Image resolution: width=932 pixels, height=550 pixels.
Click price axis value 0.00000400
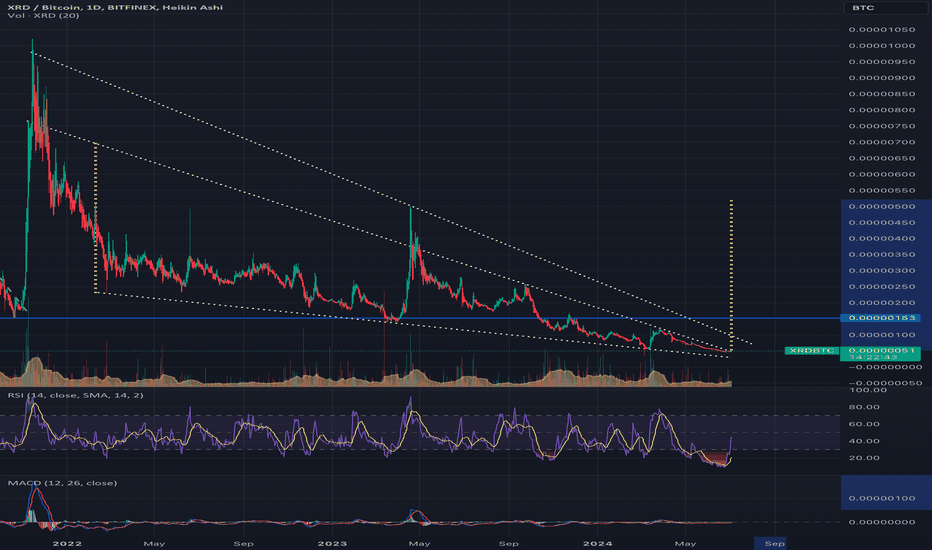881,238
